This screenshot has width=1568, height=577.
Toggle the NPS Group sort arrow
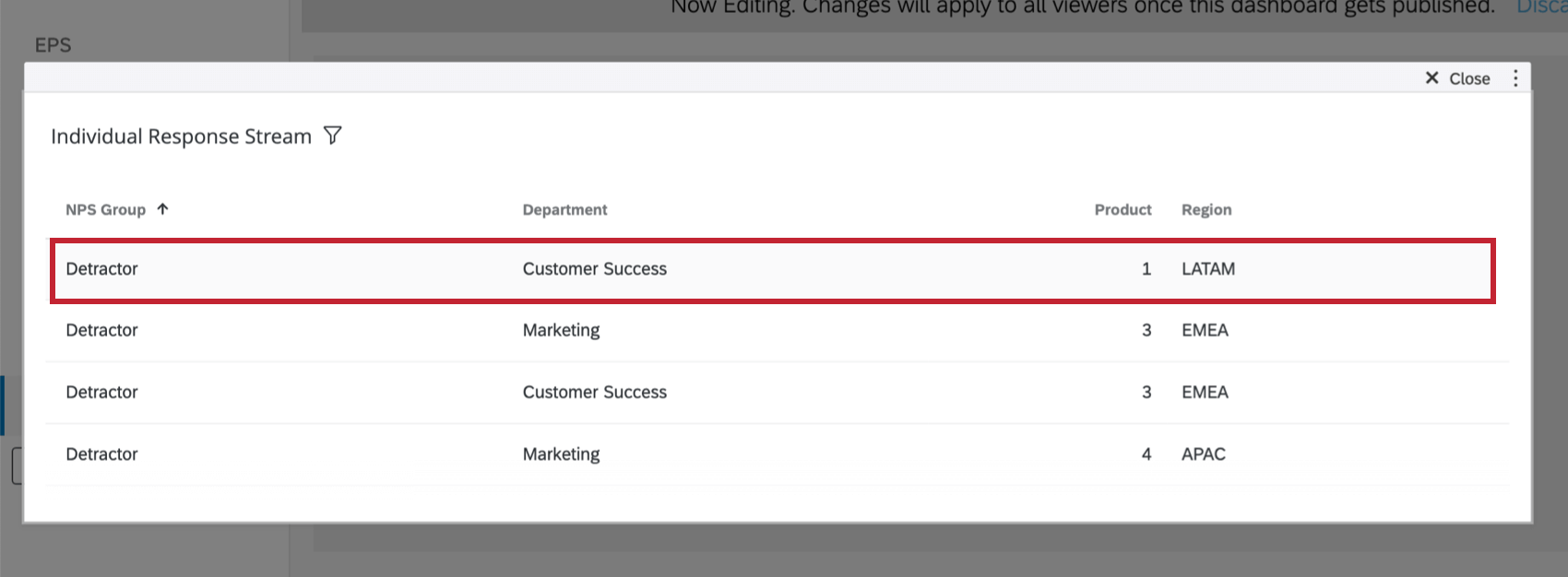[163, 209]
